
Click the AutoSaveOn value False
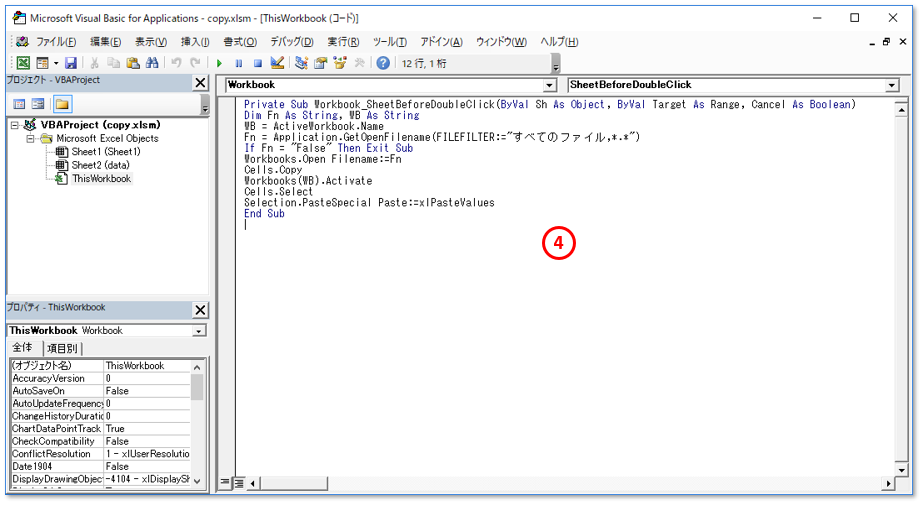pyautogui.click(x=147, y=391)
